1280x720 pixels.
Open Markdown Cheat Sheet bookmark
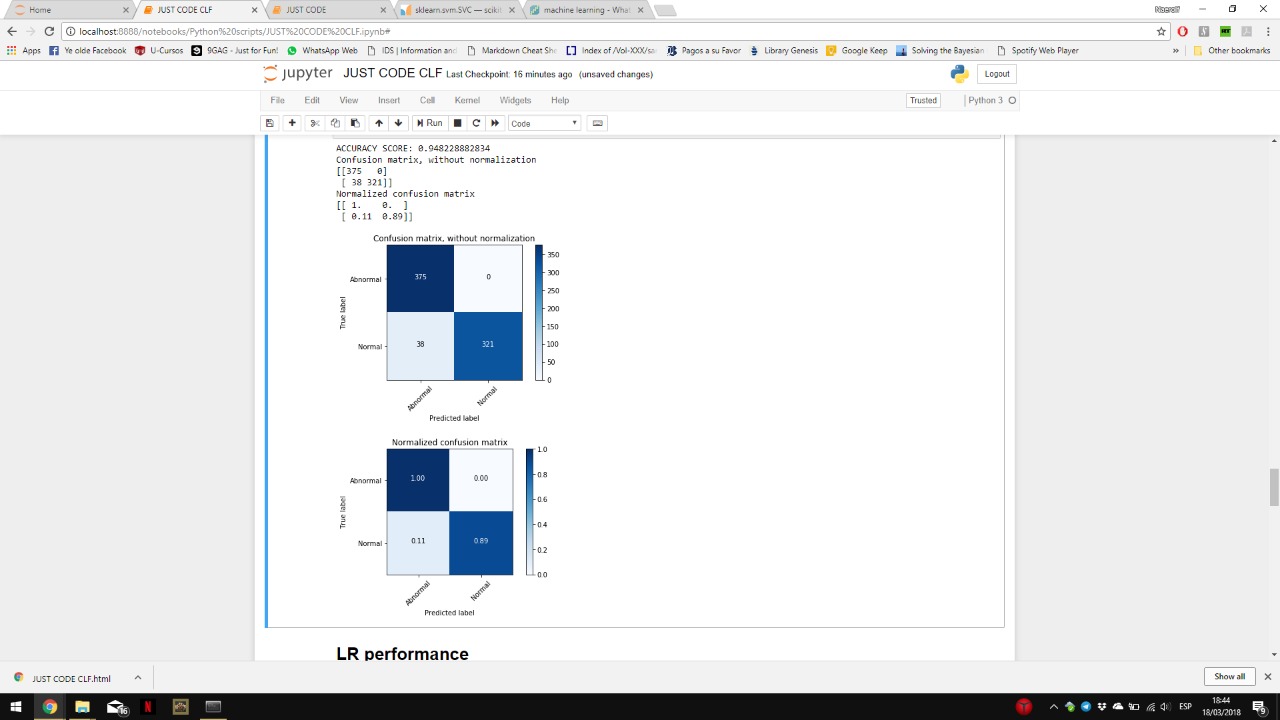(x=511, y=50)
